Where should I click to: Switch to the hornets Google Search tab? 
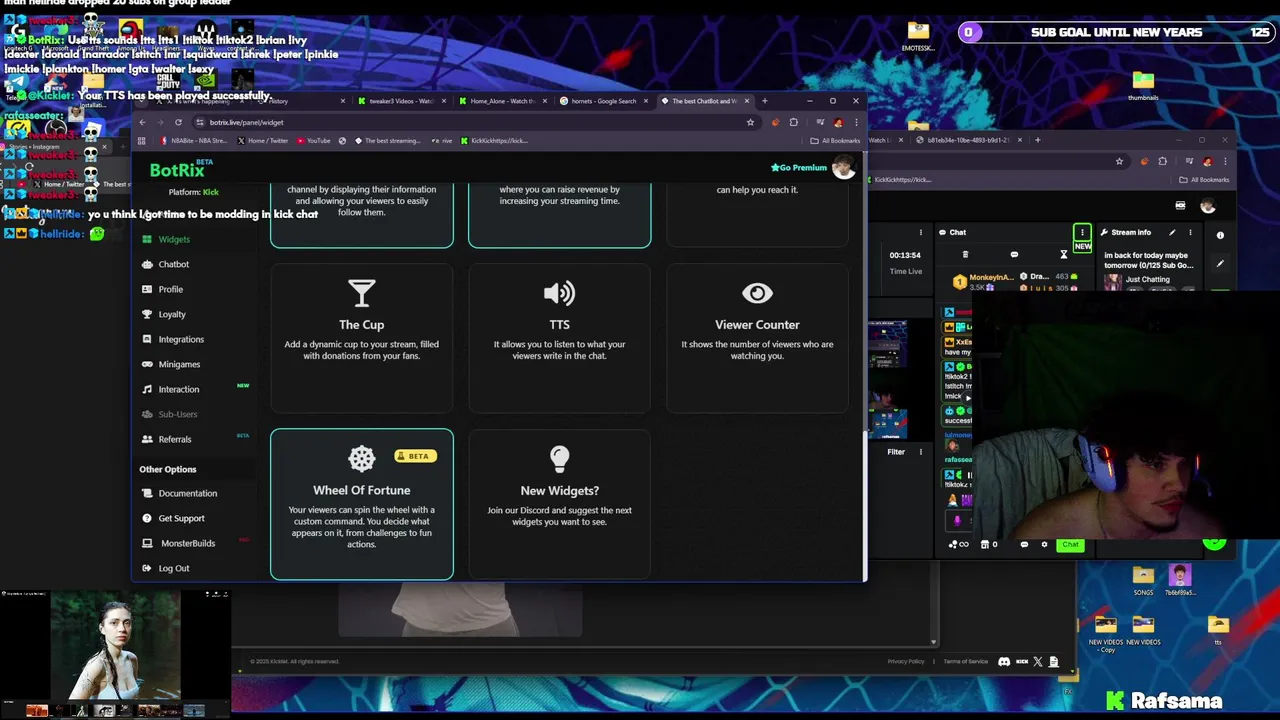point(603,101)
